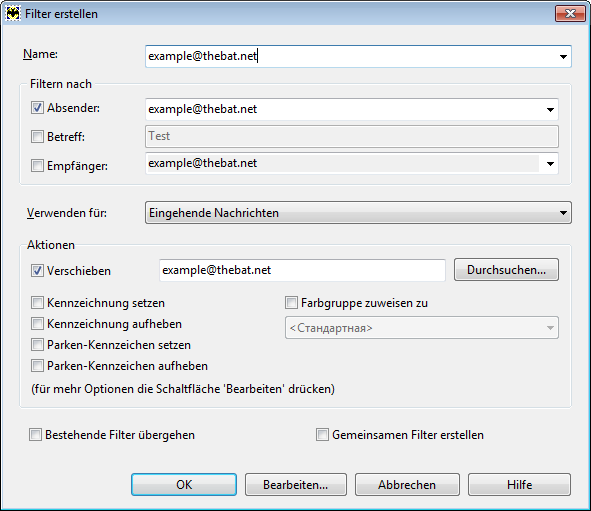
Task: Tick Gemeinsamen Filter erstellen checkbox
Action: (x=322, y=435)
